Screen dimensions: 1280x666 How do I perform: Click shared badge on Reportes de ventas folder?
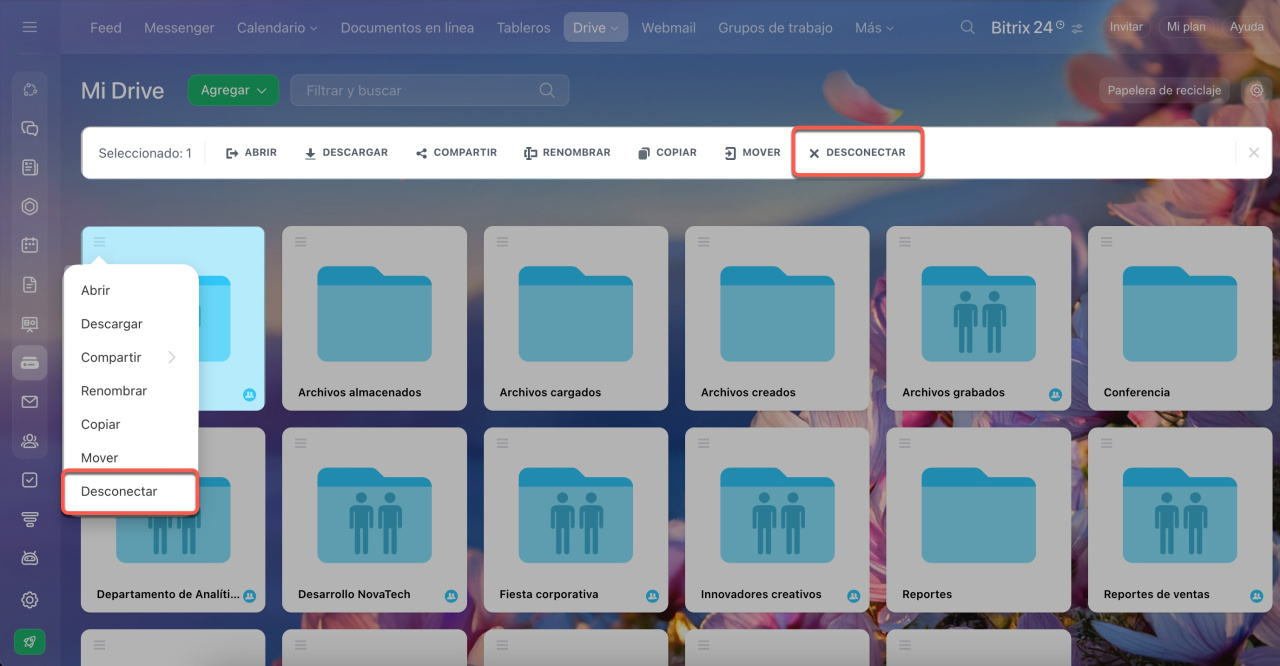tap(1256, 596)
